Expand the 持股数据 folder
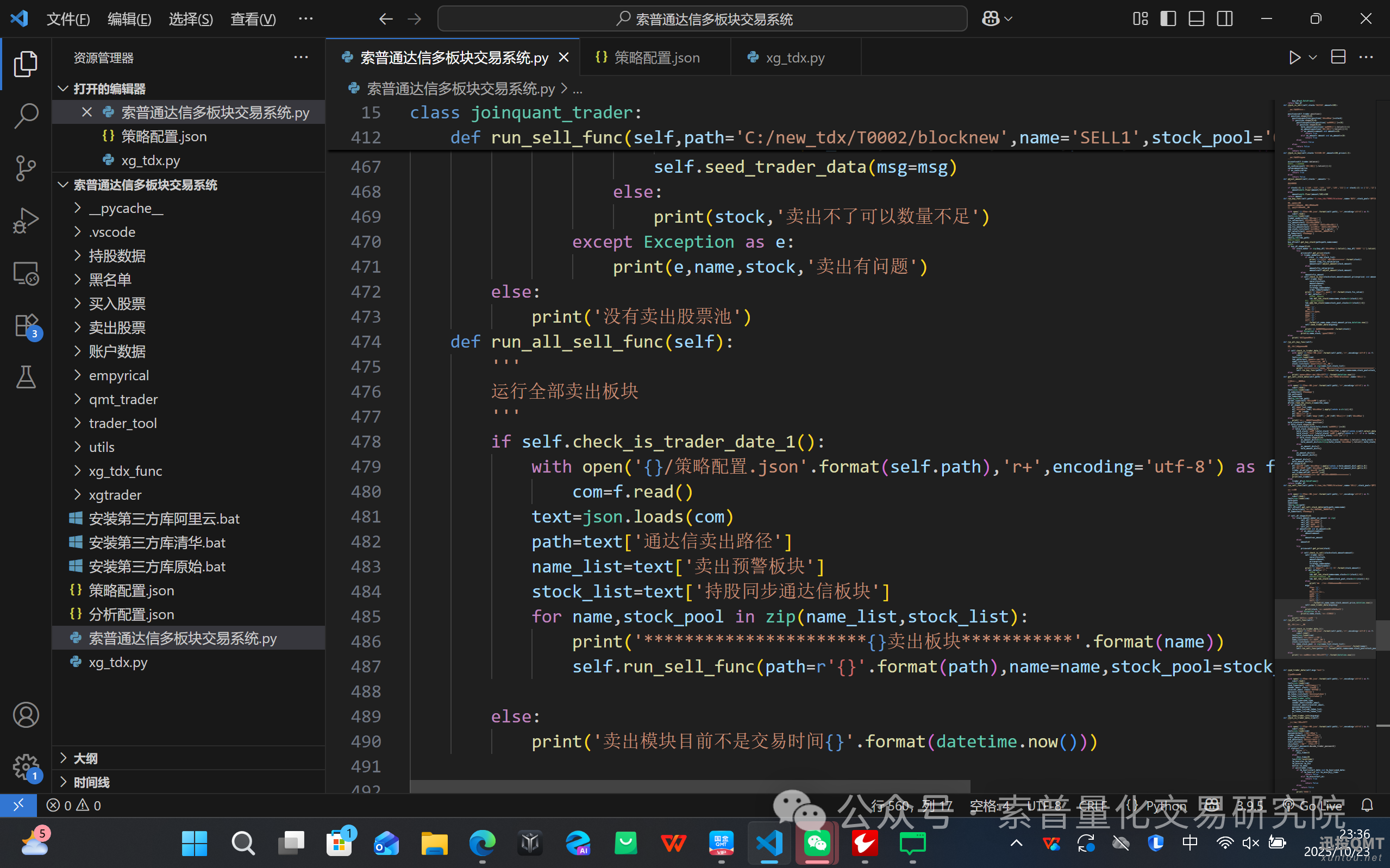 click(117, 256)
